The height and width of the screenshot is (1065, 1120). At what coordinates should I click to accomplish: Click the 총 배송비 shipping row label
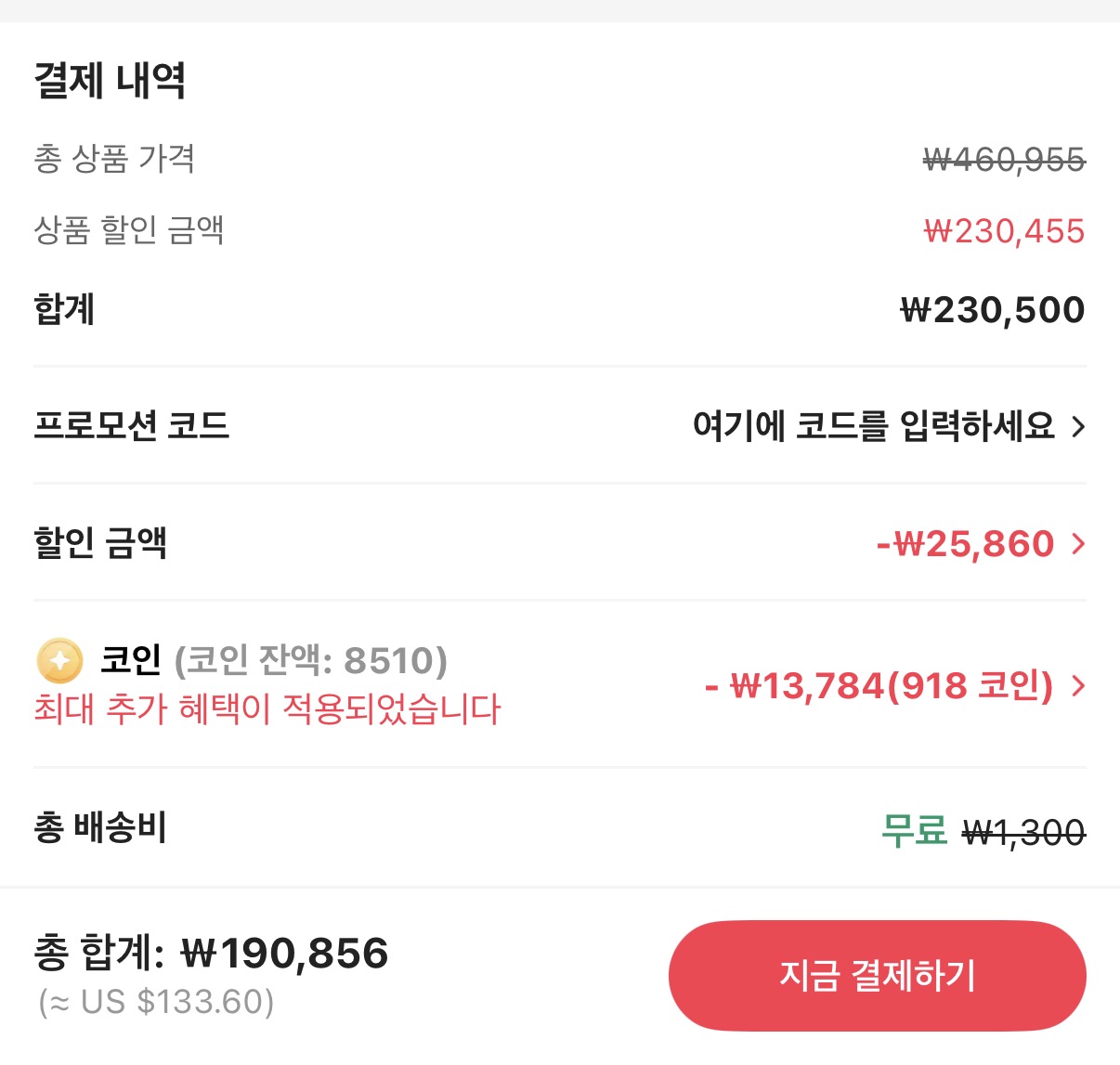click(x=100, y=831)
